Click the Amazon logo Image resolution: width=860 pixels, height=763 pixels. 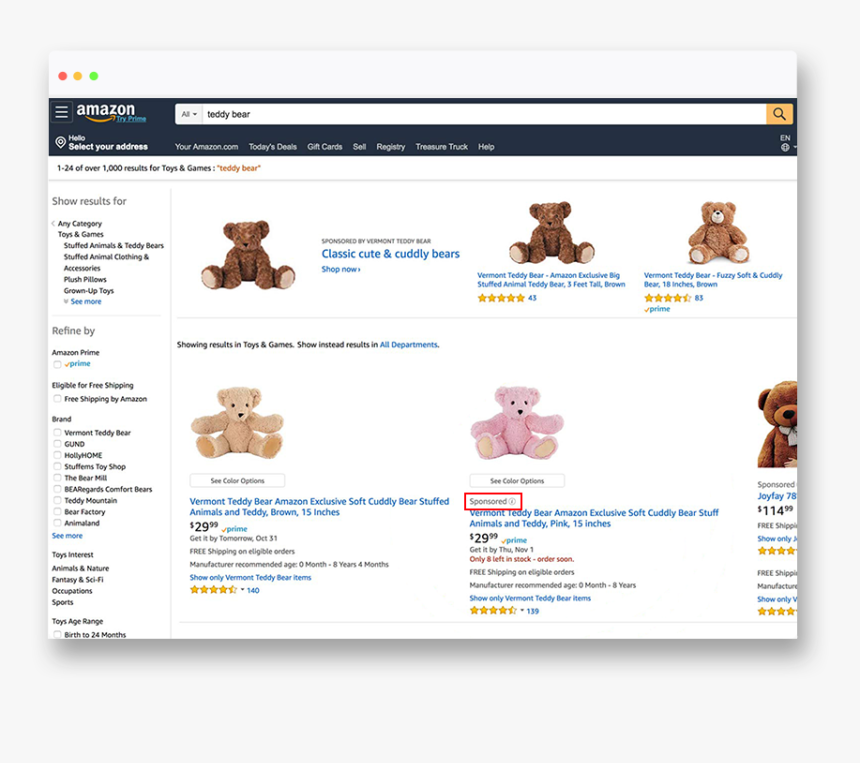pos(111,112)
